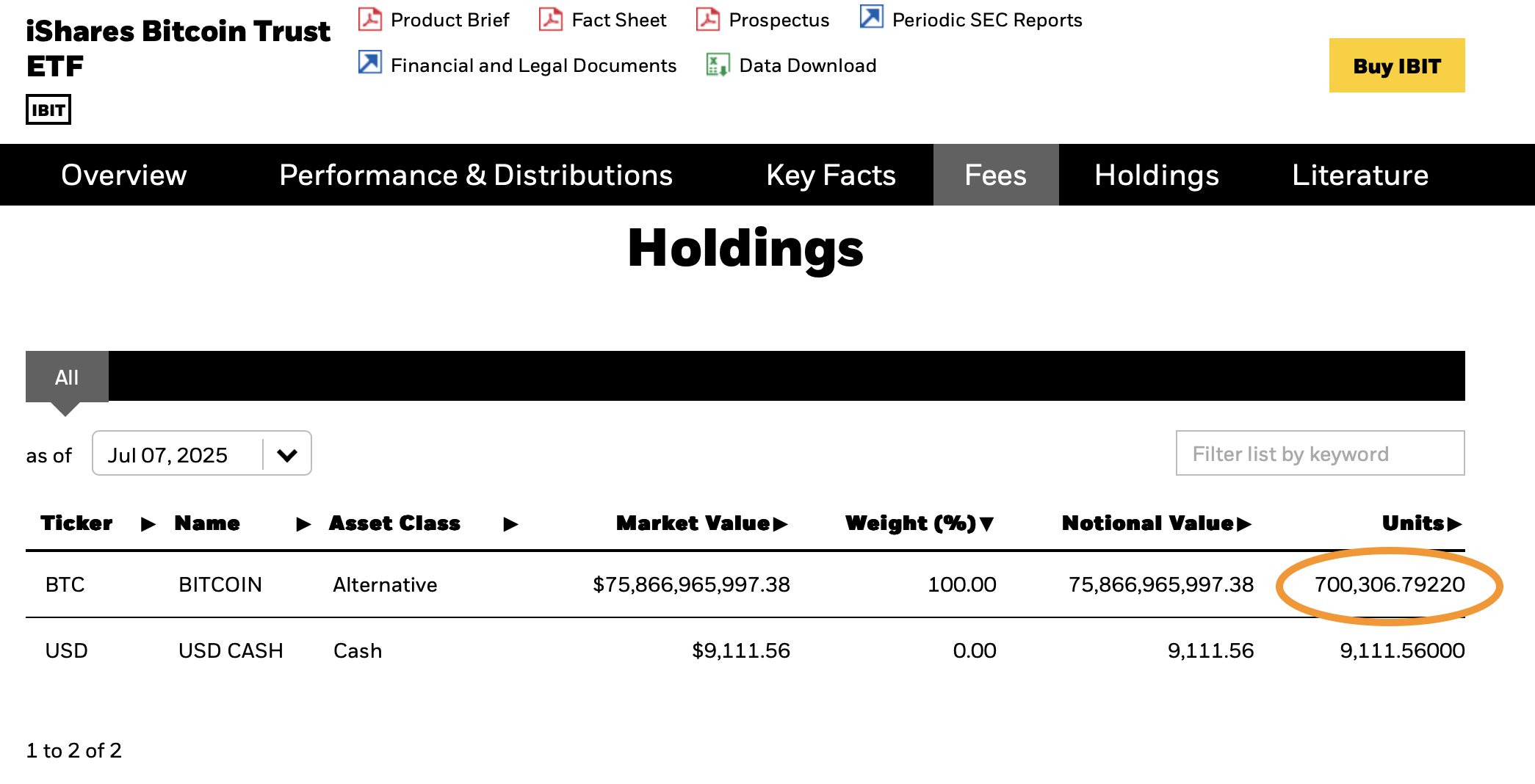Select the Jul 07, 2025 date box

tap(176, 455)
